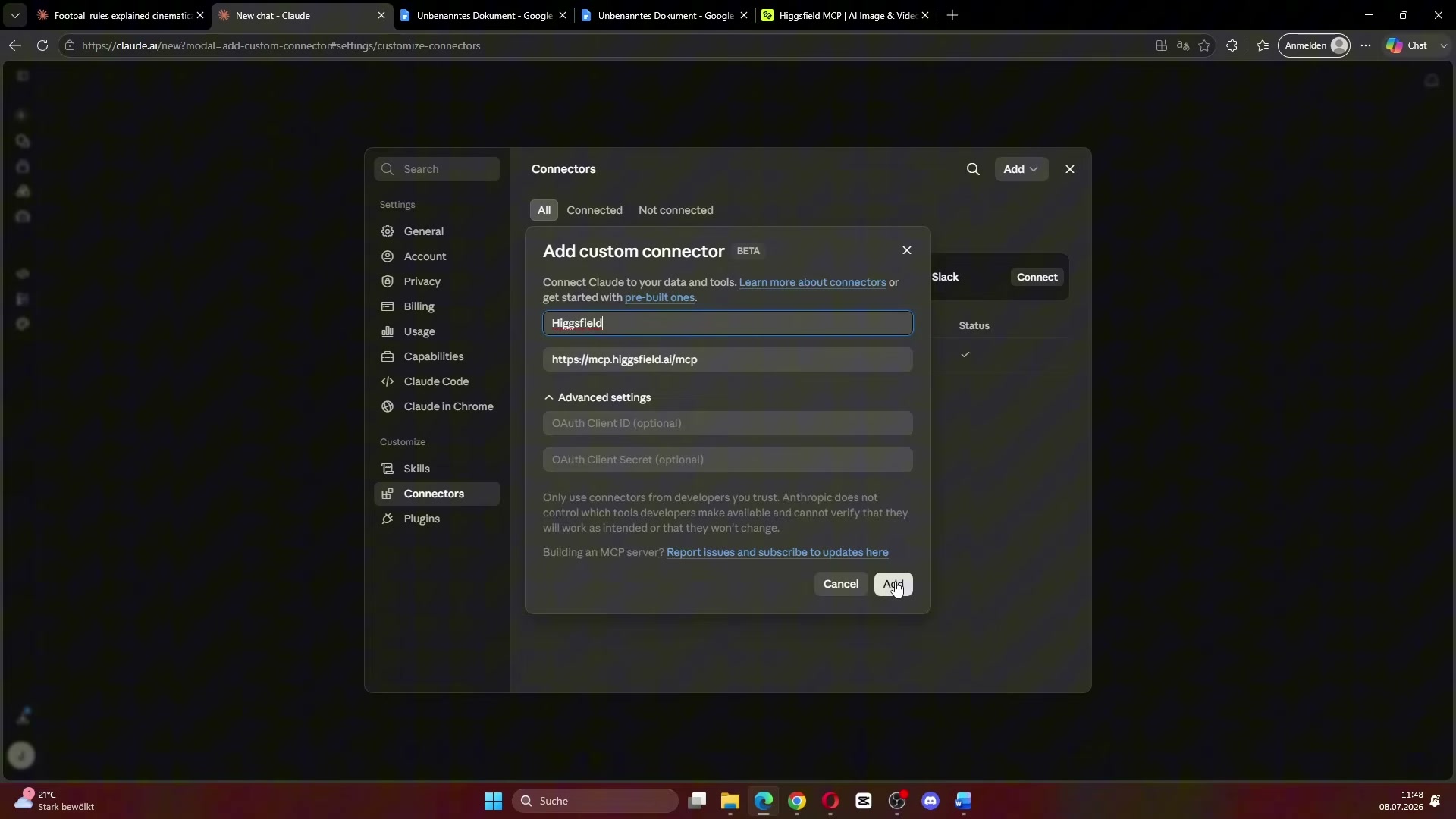The height and width of the screenshot is (819, 1456).
Task: Open browser extensions puzzle icon
Action: [1232, 45]
